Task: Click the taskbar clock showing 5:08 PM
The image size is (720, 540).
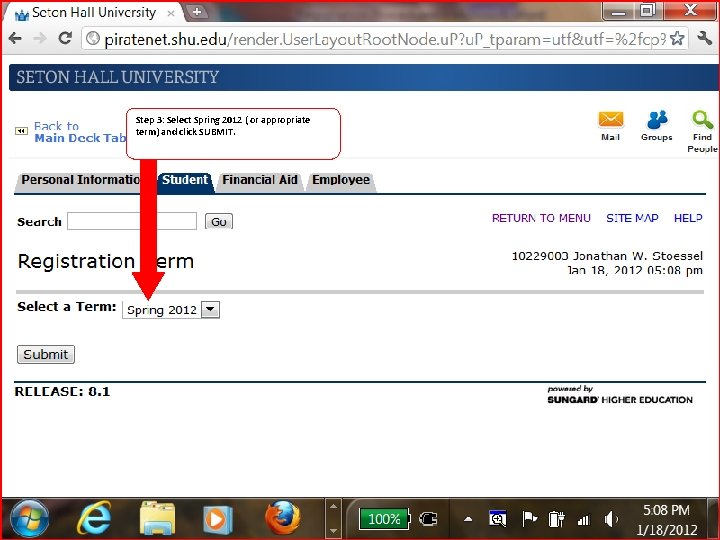Action: click(667, 519)
